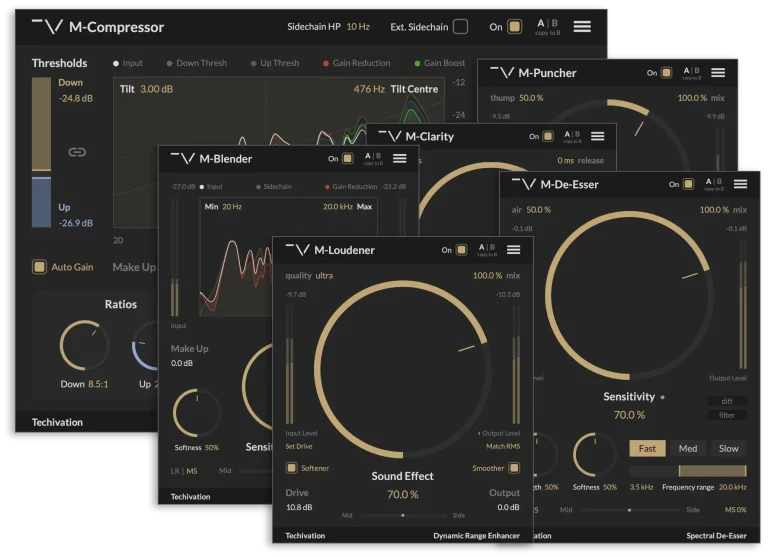Switch A|B state in M-Clarity
This screenshot has height=557, width=768.
(572, 137)
